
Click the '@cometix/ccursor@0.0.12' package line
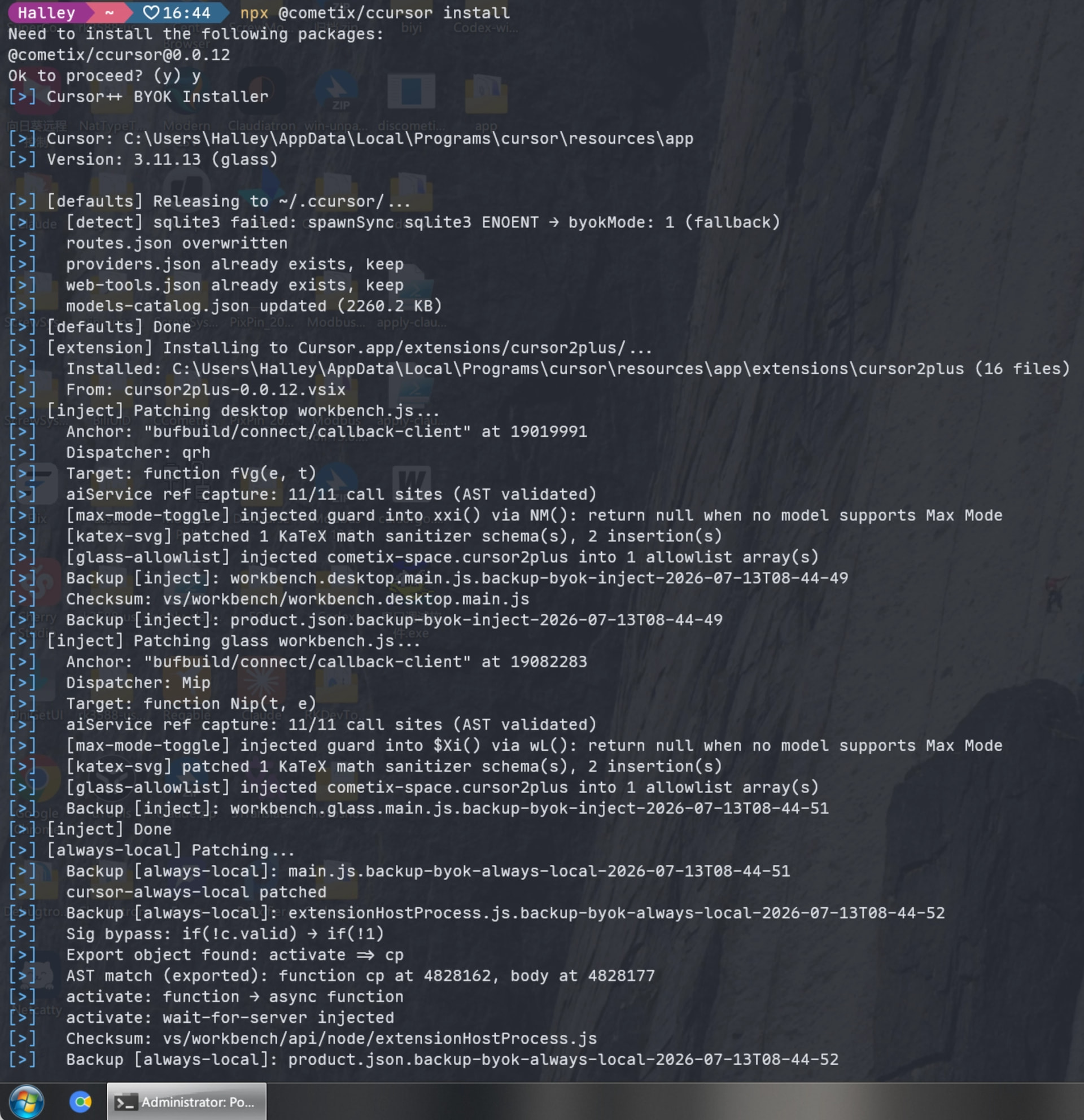(x=119, y=55)
